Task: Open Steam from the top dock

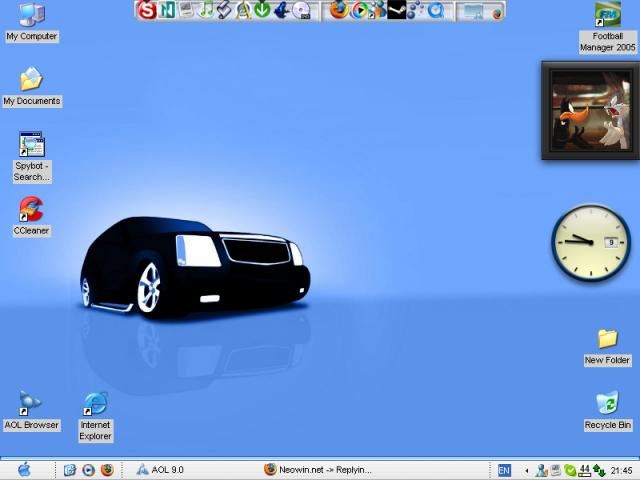Action: 396,10
